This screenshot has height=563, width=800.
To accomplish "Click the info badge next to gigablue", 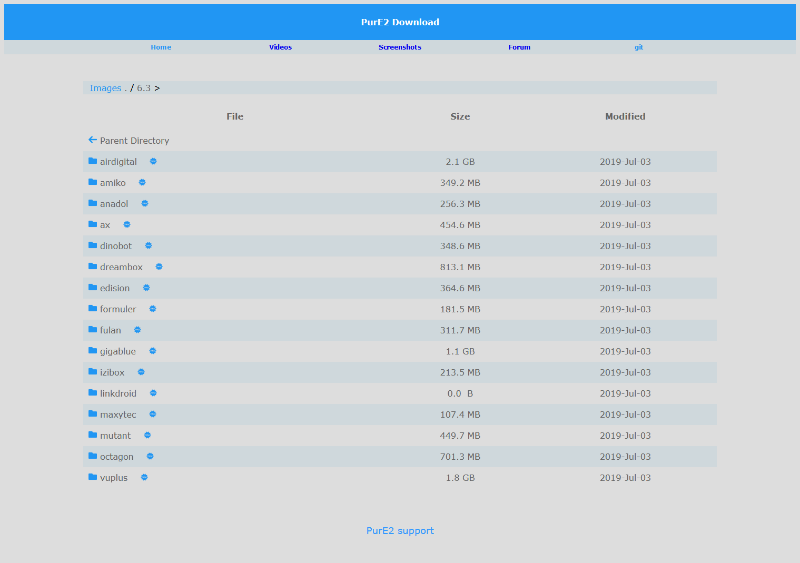I will (153, 351).
